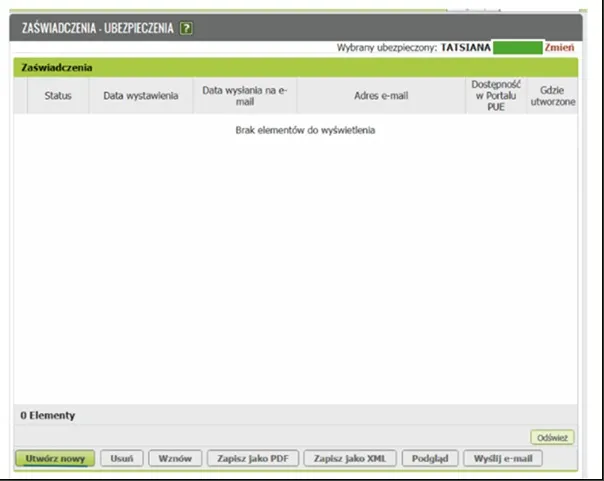Click the Wyślij e-mail button

tap(503, 458)
